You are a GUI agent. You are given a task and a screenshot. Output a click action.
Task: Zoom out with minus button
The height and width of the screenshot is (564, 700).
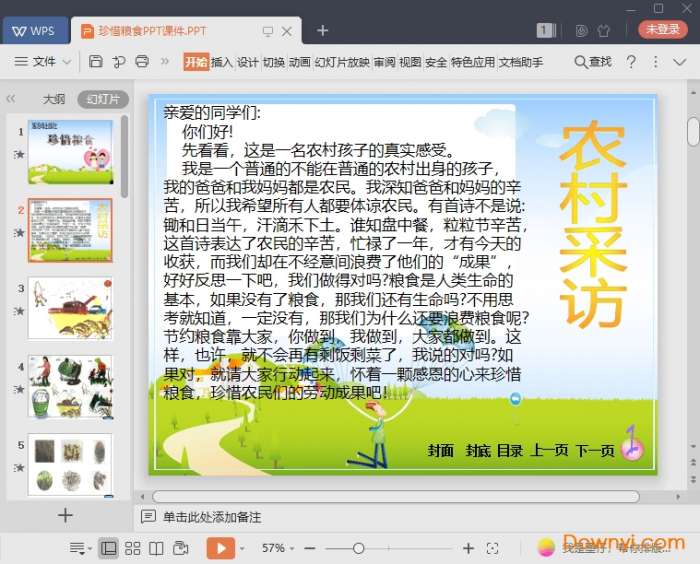pos(310,548)
